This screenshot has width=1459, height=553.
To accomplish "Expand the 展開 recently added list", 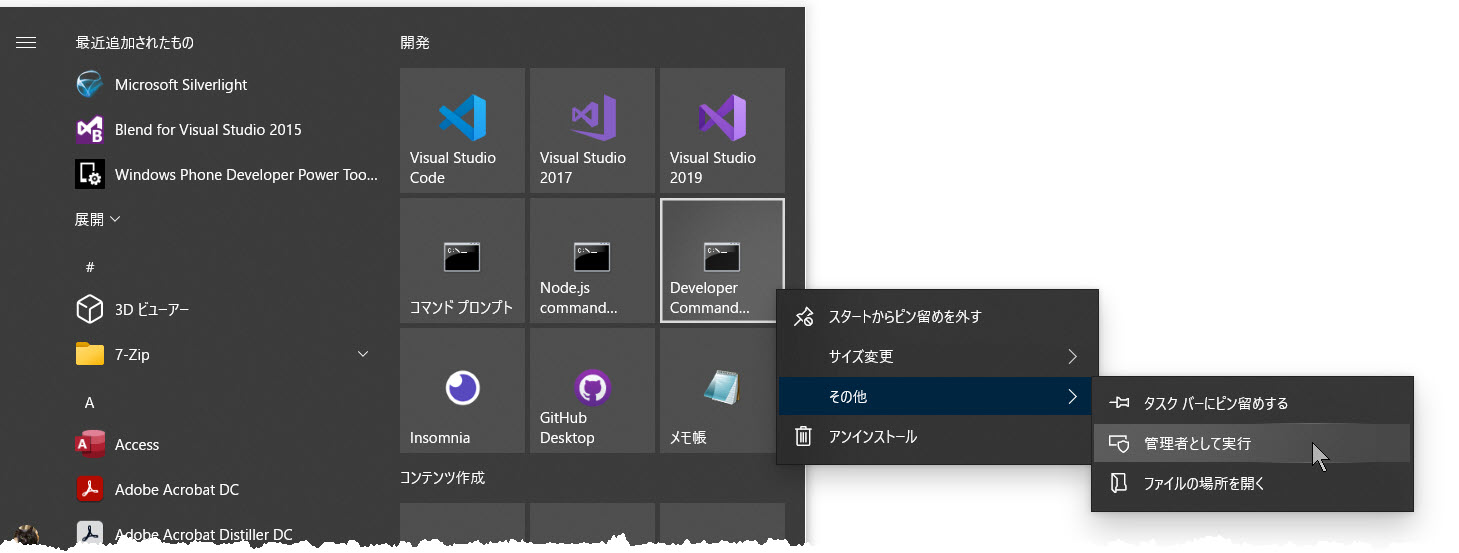I will (98, 219).
